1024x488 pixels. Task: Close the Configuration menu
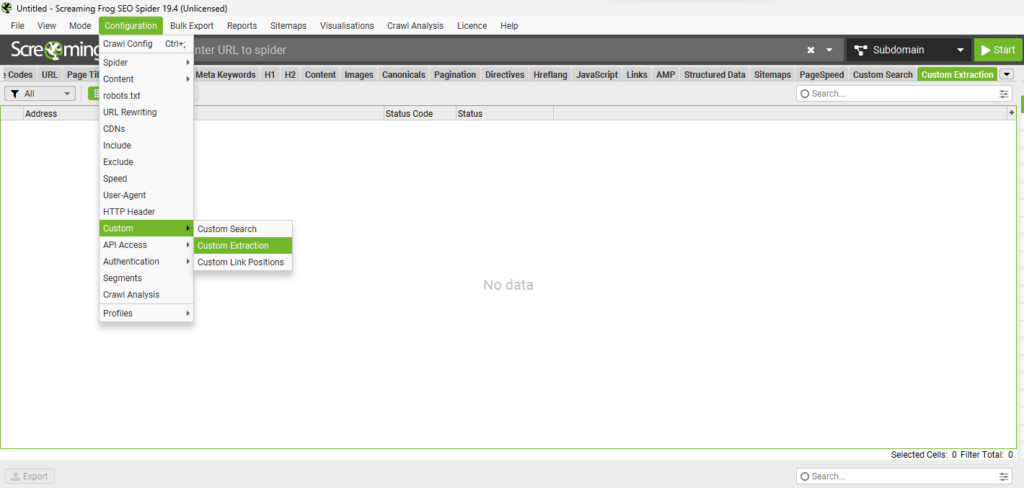131,26
